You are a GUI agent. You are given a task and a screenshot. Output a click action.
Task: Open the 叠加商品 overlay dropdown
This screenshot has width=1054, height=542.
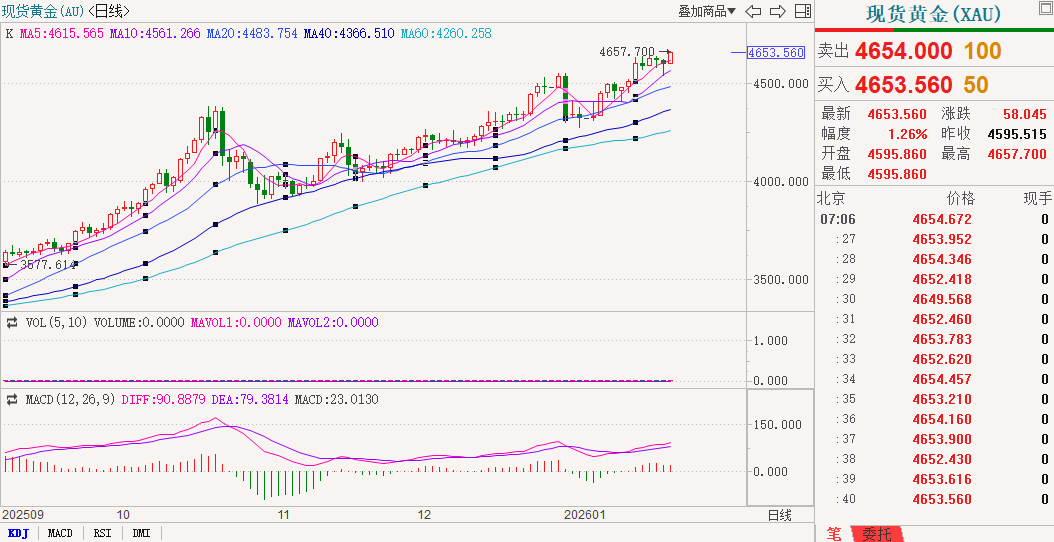[x=706, y=11]
